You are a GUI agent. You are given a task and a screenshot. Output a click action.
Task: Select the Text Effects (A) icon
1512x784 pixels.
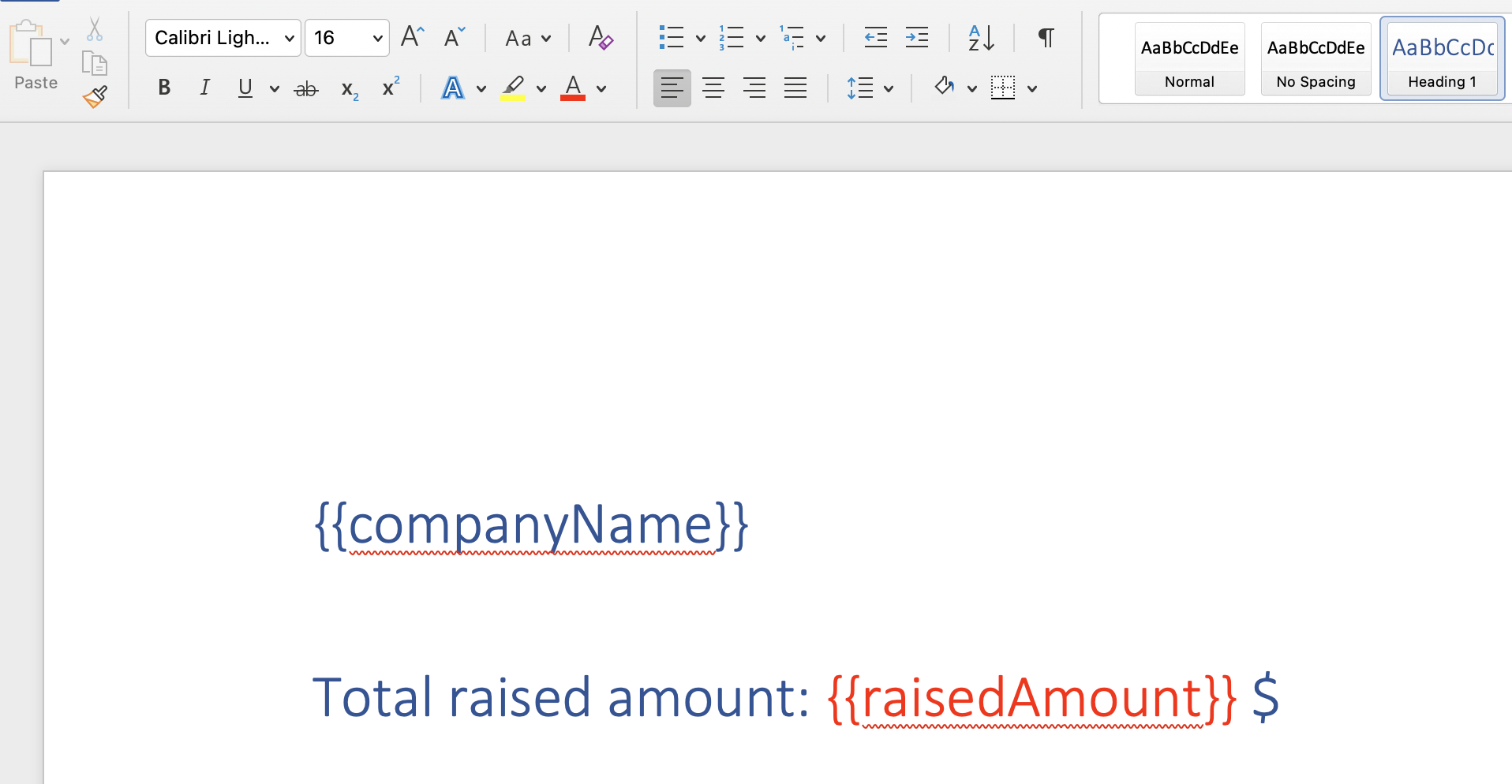pos(453,88)
